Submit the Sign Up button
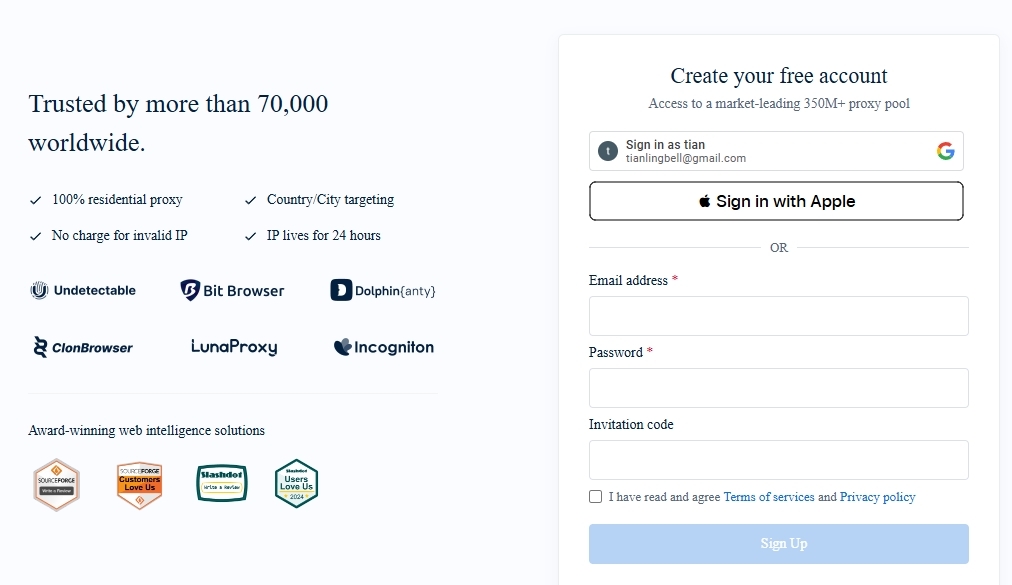 [778, 544]
